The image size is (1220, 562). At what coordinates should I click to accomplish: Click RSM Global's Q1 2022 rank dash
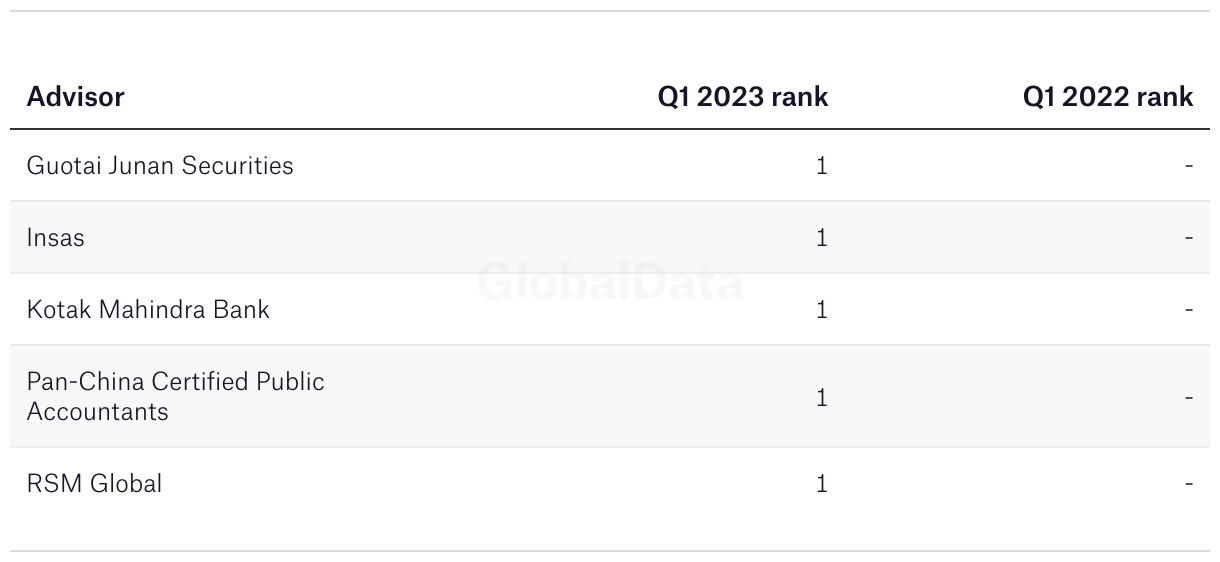click(1188, 484)
